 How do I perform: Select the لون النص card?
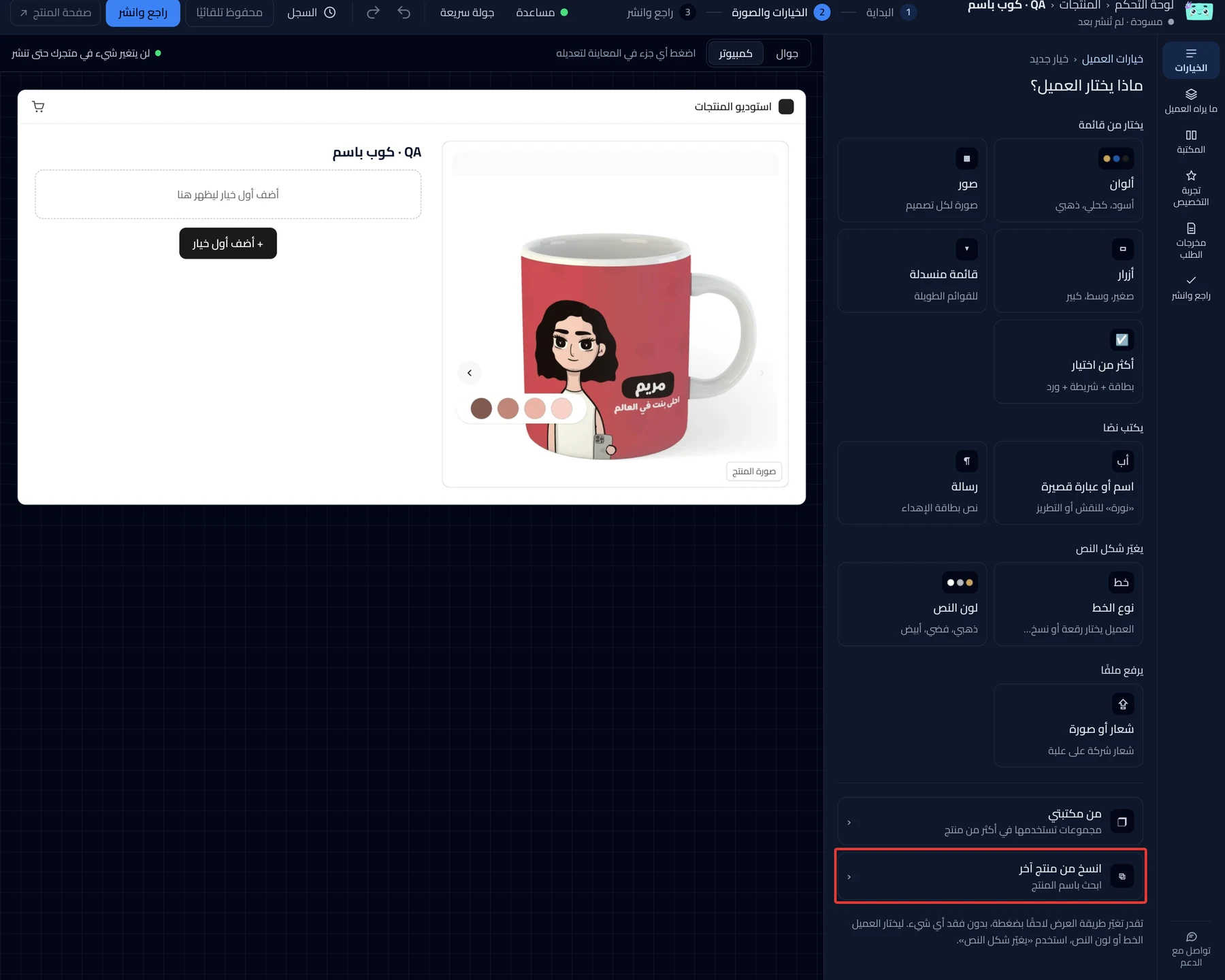[x=912, y=604]
